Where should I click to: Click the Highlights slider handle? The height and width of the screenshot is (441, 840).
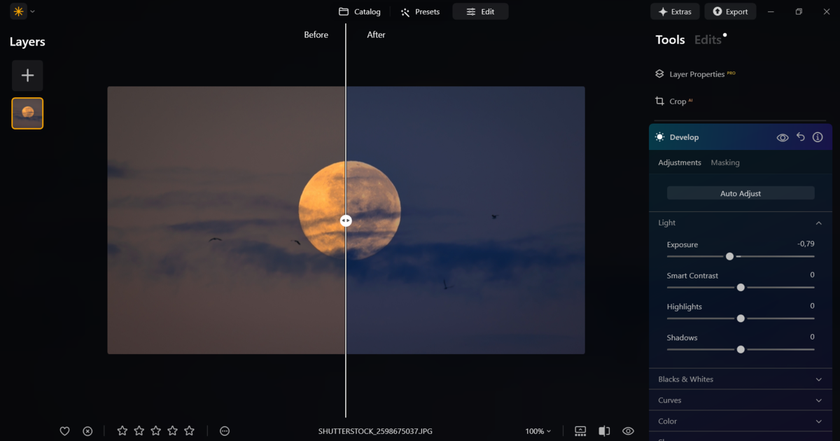pyautogui.click(x=740, y=319)
